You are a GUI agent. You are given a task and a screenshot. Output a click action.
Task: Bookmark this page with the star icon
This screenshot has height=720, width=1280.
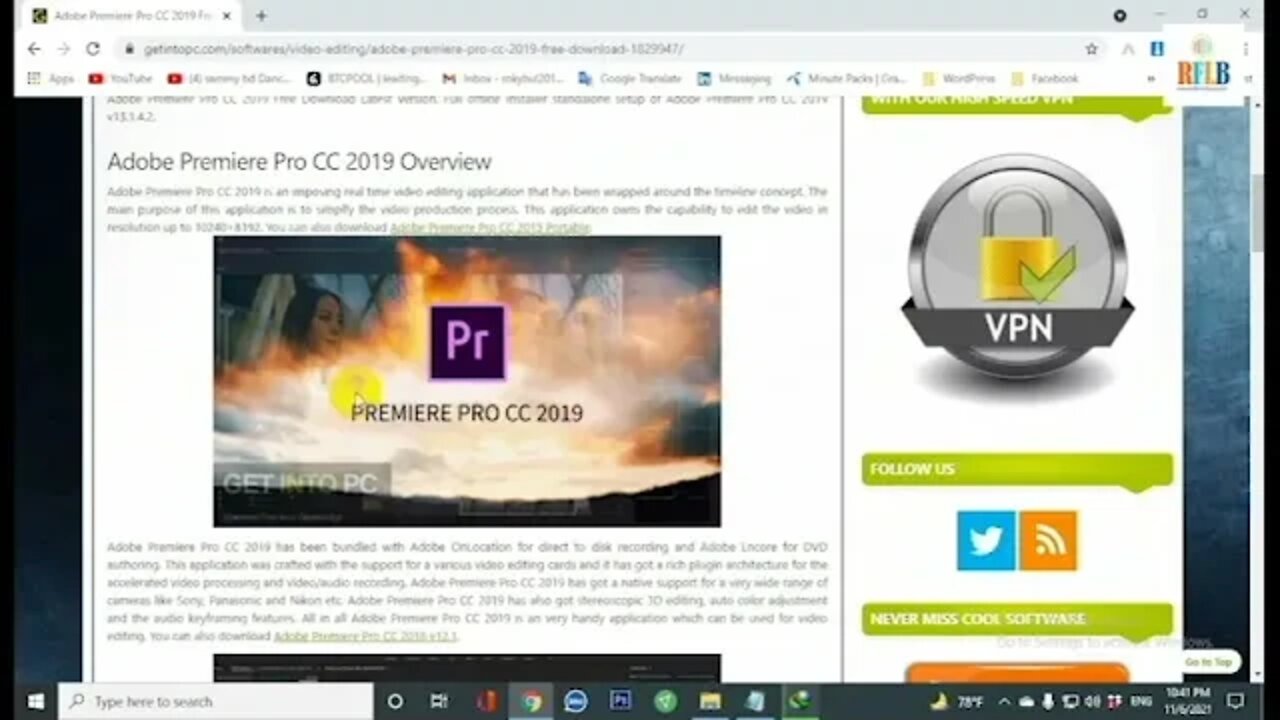point(1091,48)
